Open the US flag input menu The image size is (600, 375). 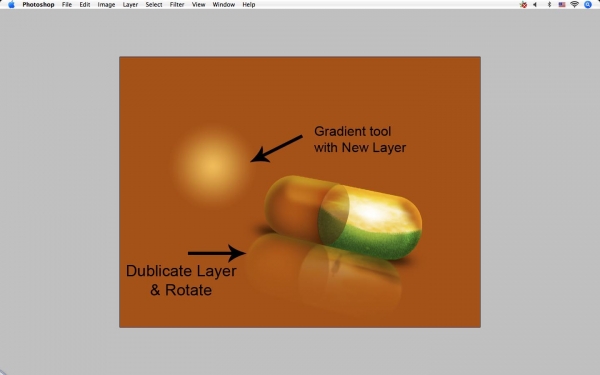tap(562, 5)
